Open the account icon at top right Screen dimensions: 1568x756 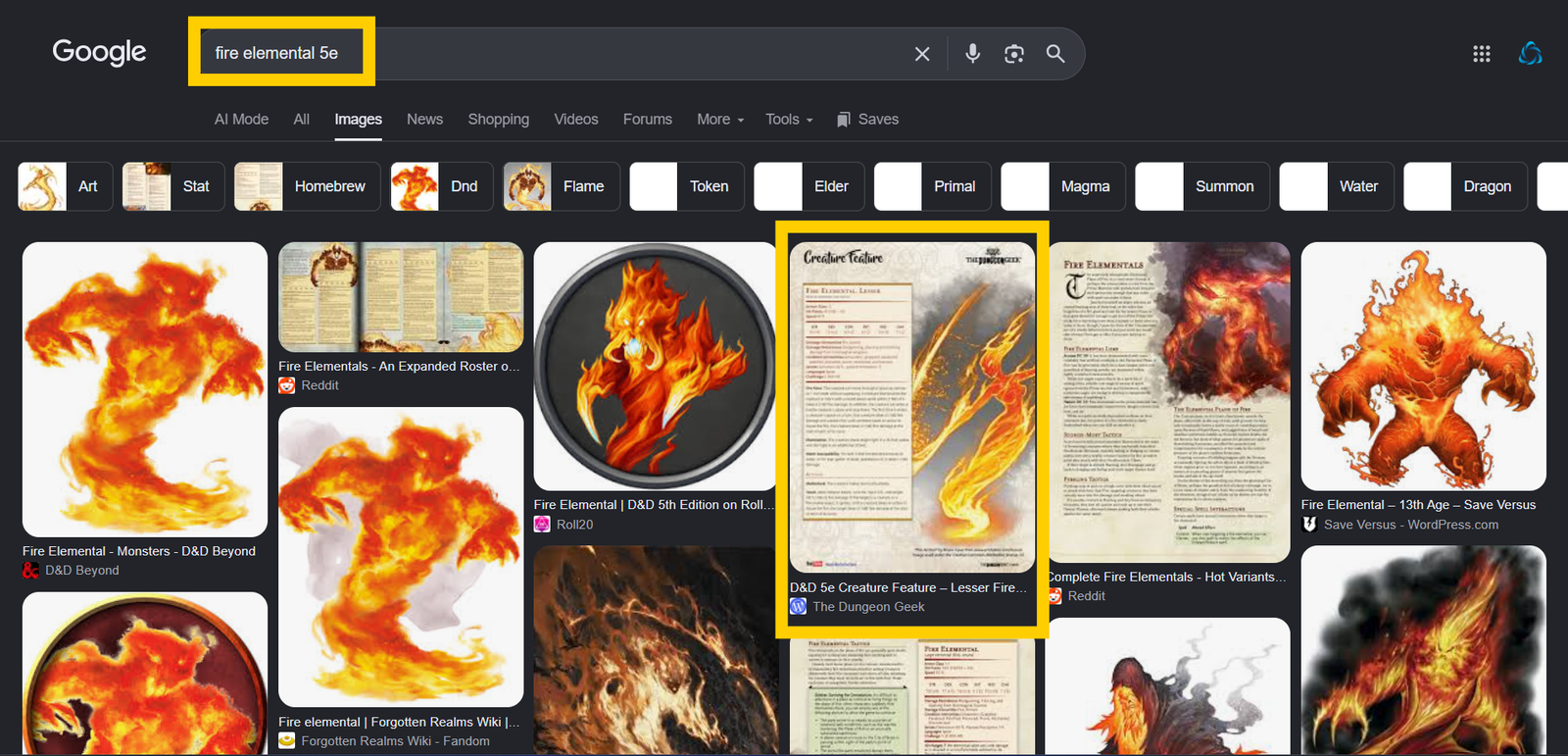tap(1530, 54)
